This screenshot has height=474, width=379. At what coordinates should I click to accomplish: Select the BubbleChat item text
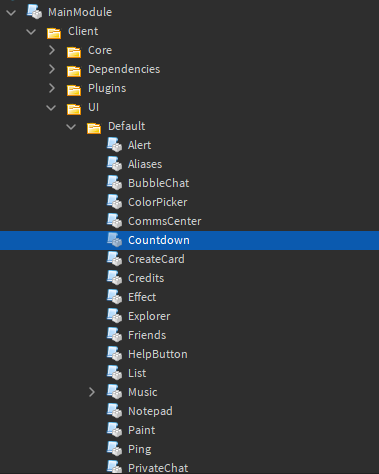click(x=159, y=183)
